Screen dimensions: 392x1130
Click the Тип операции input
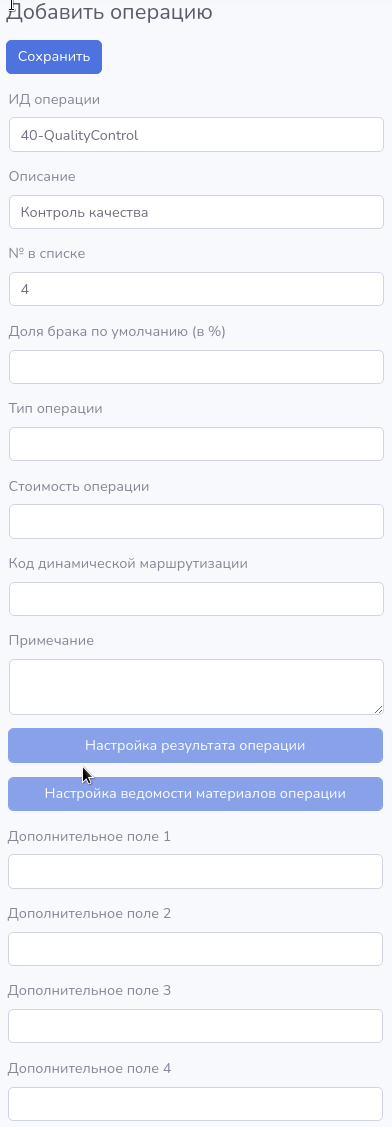[x=196, y=444]
